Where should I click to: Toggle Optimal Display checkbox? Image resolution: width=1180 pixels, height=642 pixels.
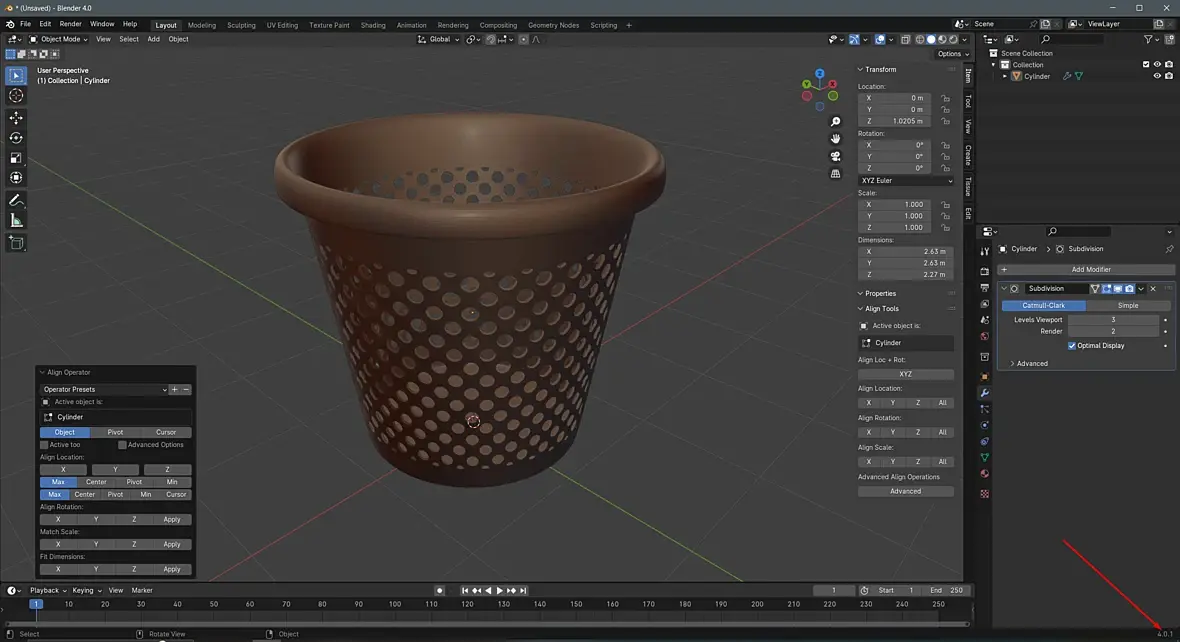[1072, 345]
